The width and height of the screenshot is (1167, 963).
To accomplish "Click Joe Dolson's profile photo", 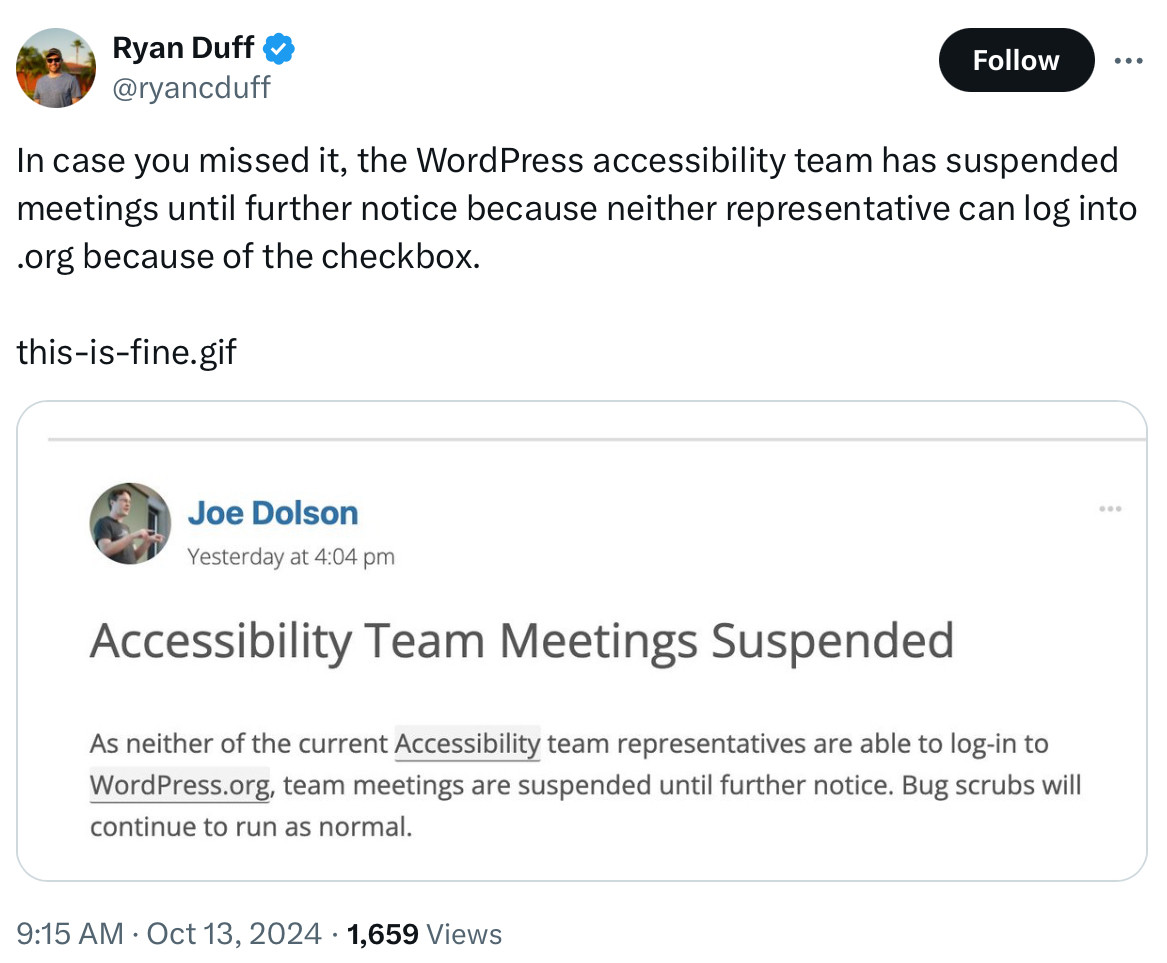I will point(130,523).
